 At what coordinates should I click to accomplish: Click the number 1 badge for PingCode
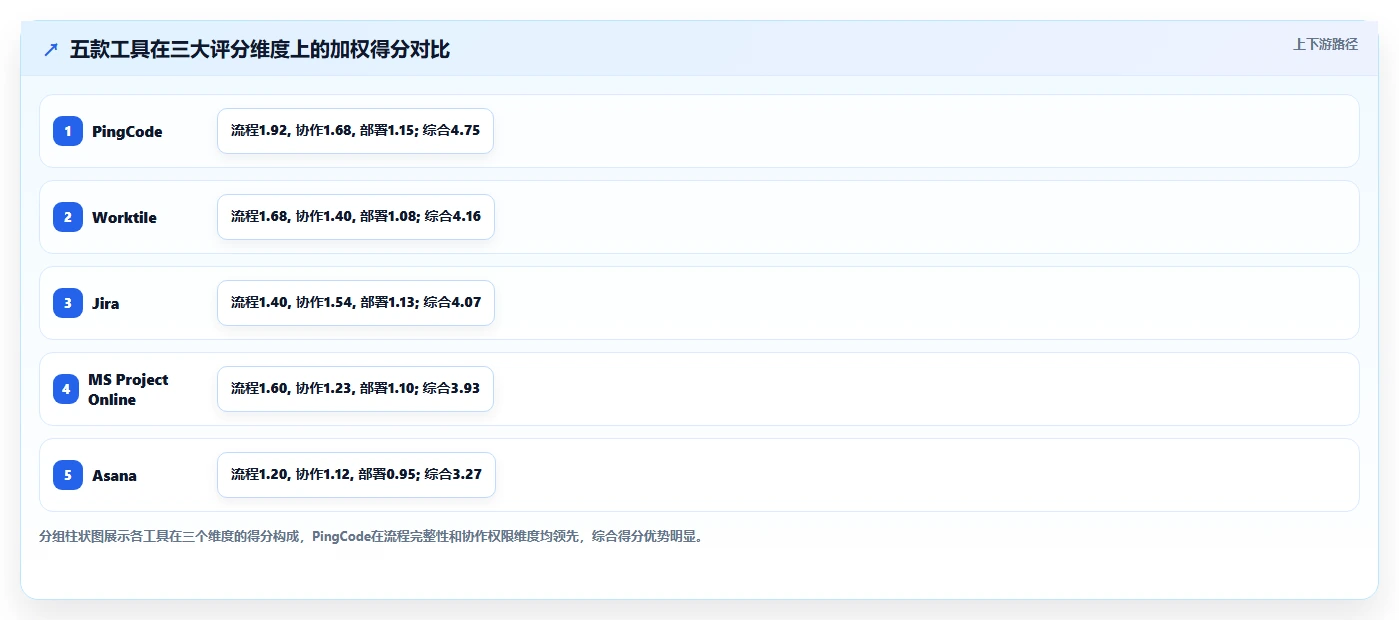click(68, 131)
